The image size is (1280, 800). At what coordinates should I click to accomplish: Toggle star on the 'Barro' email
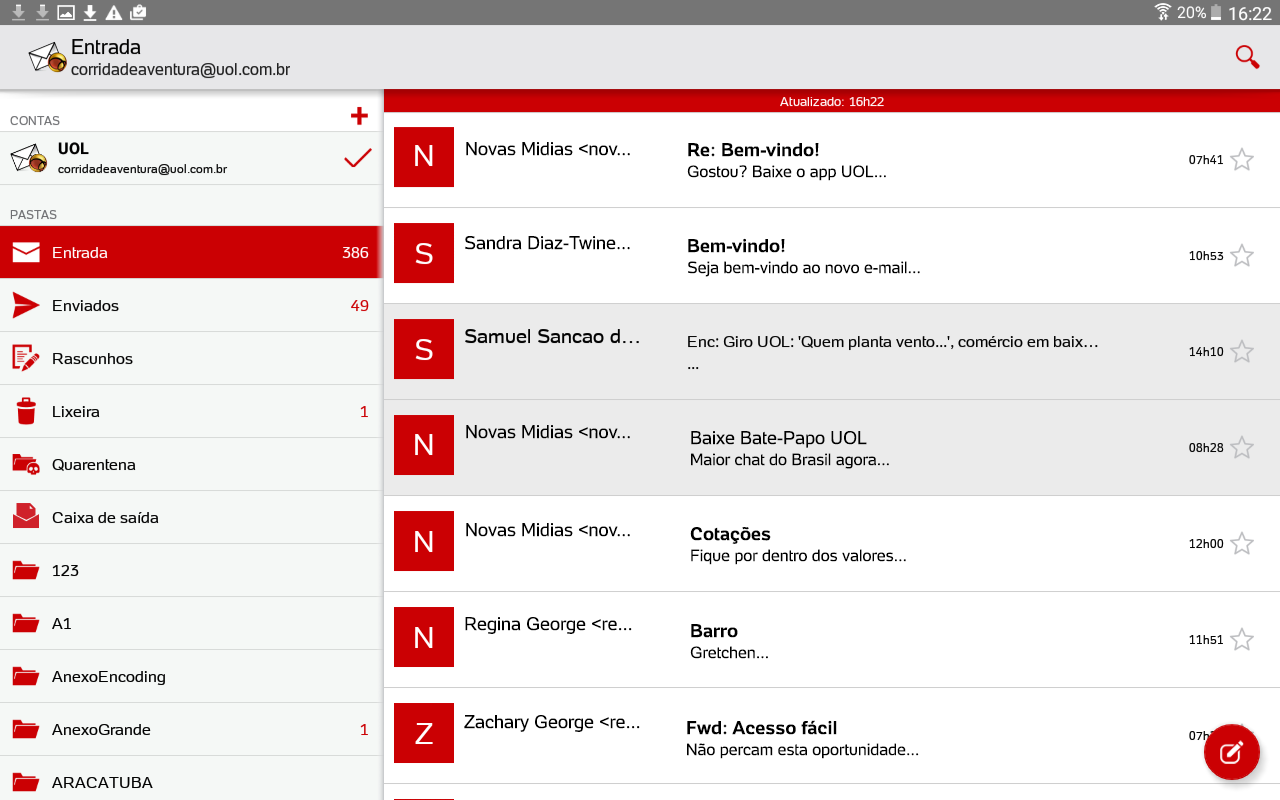pos(1242,640)
